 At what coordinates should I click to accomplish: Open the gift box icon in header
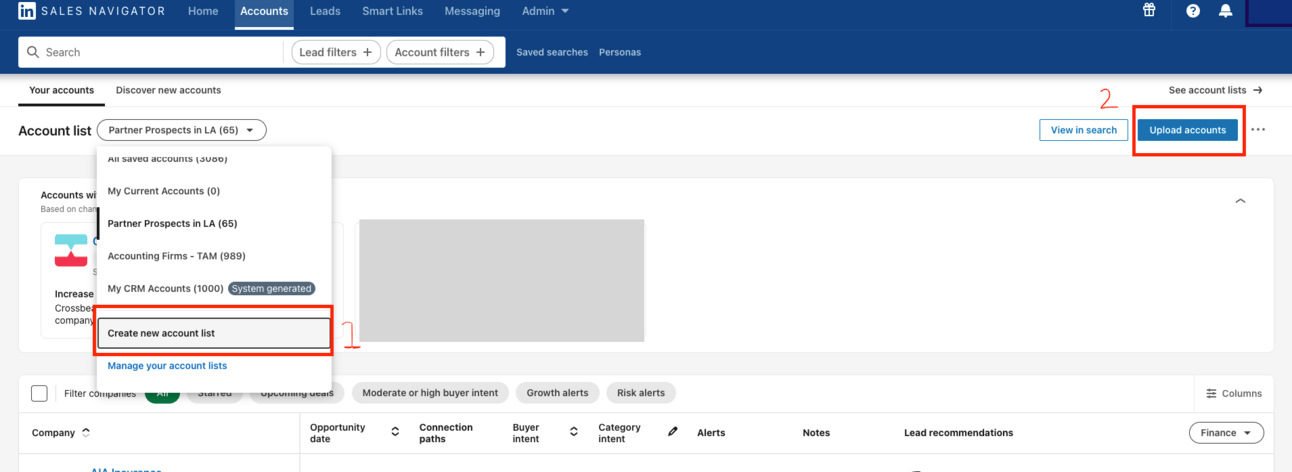1149,11
